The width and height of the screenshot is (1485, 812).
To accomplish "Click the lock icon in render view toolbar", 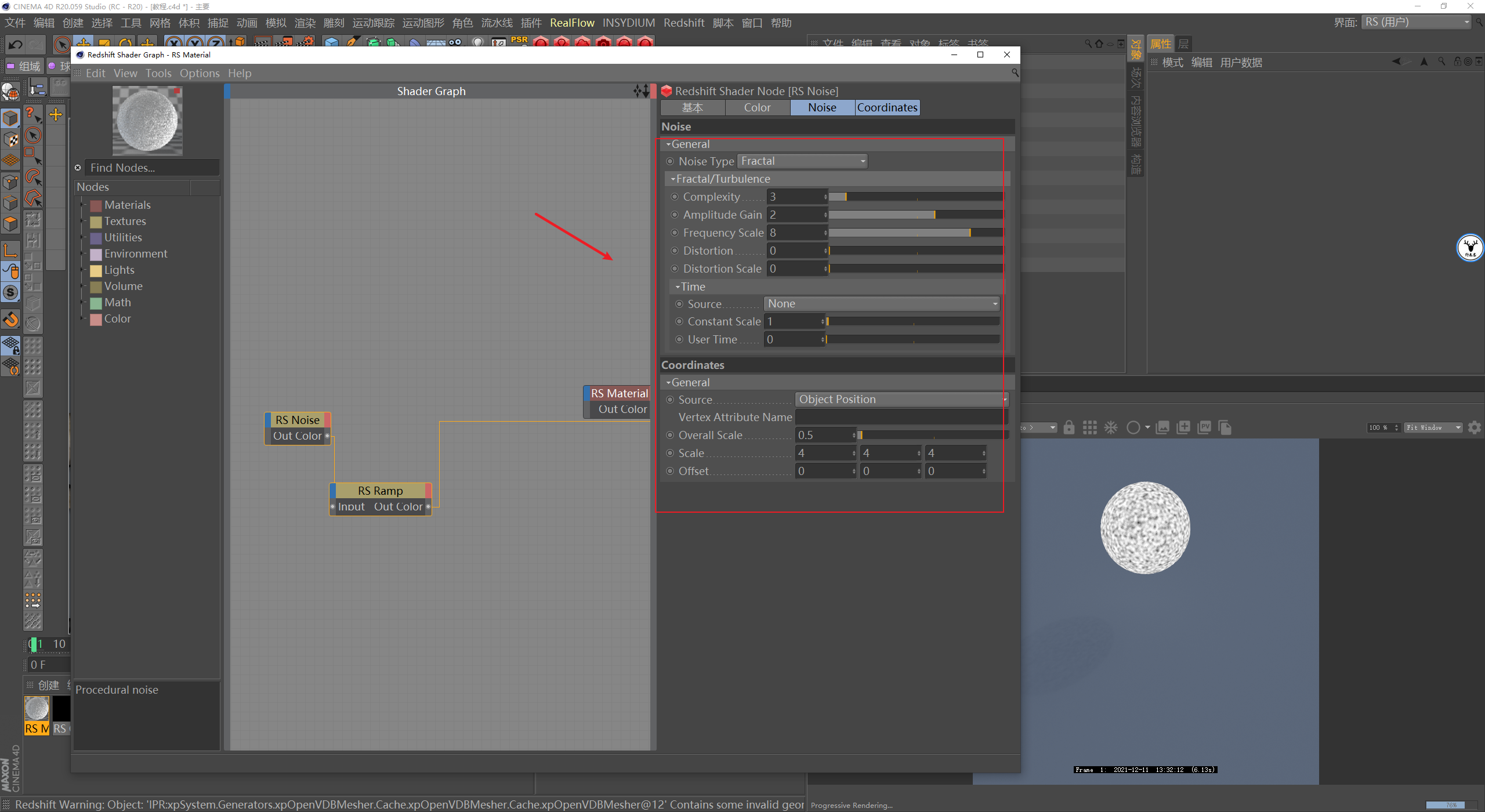I will point(1069,427).
